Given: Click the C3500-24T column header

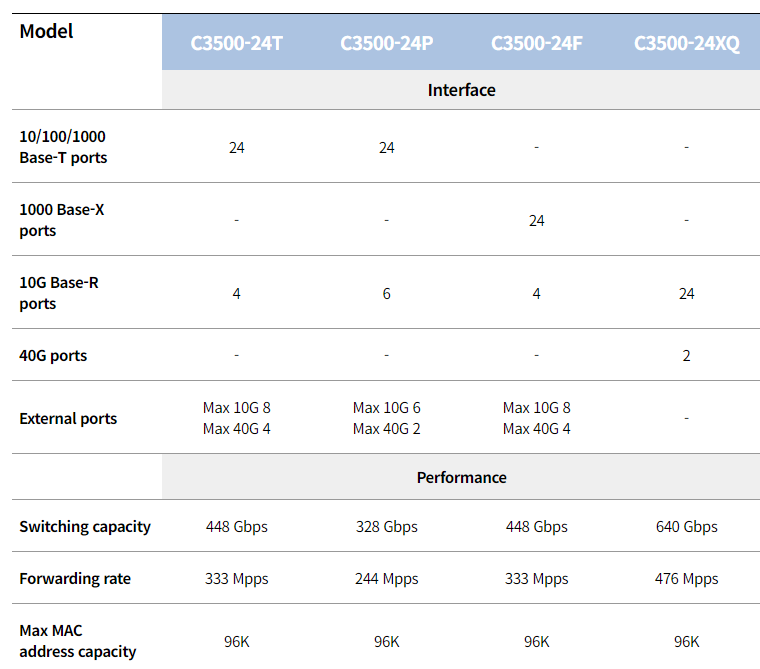Looking at the screenshot, I should [x=236, y=44].
